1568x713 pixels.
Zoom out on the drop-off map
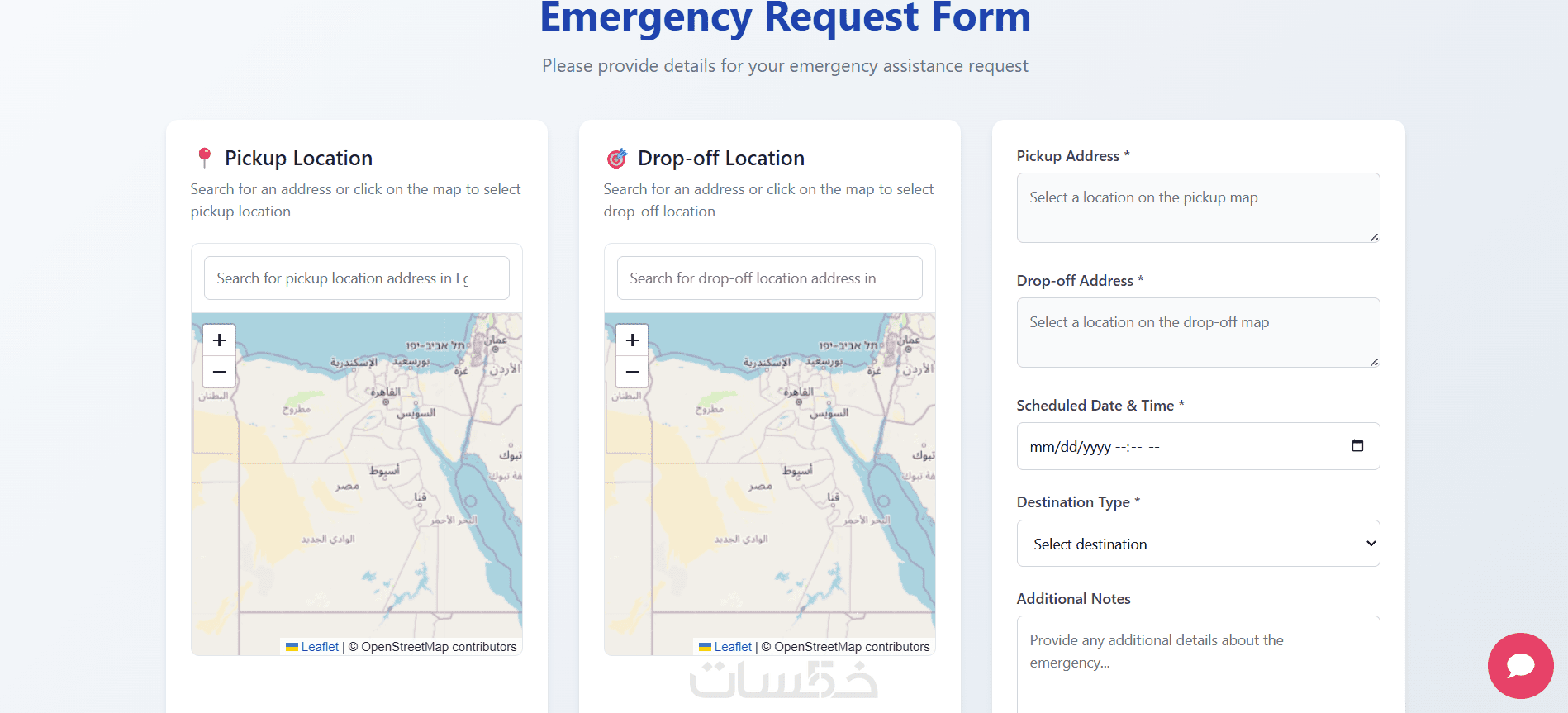(x=632, y=372)
